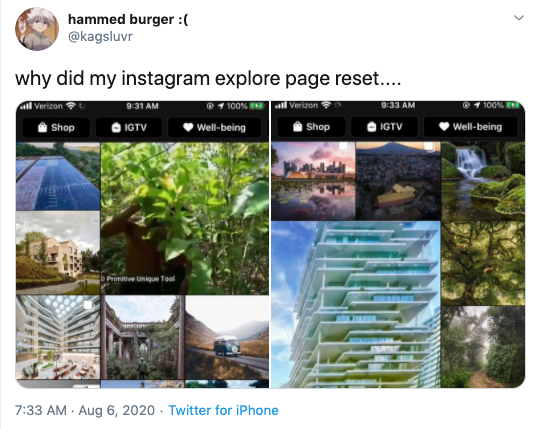Select the IGTV tab in left screenshot
Viewport: 537px width, 429px height.
pyautogui.click(x=129, y=127)
